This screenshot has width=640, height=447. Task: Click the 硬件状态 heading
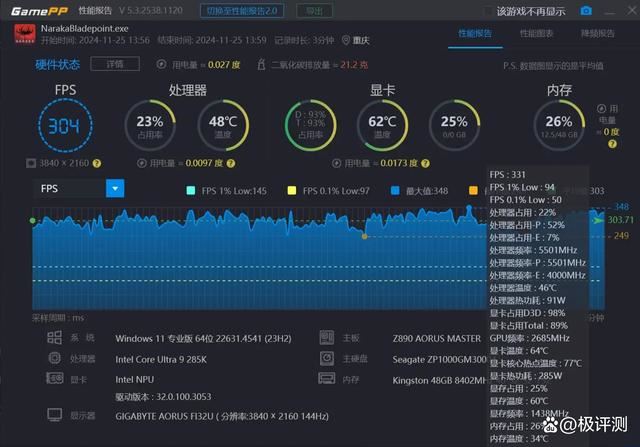pos(58,64)
